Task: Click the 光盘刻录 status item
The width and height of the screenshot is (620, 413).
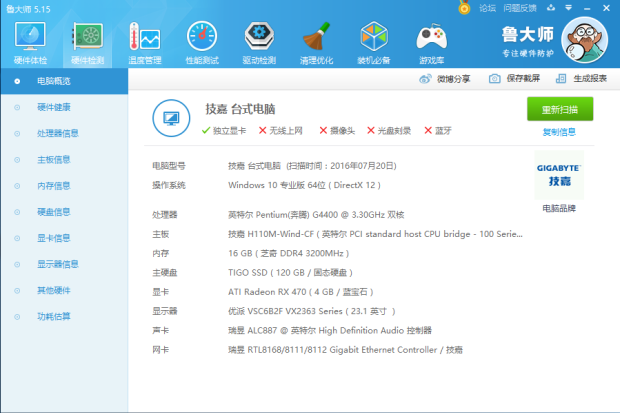Action: pyautogui.click(x=389, y=131)
